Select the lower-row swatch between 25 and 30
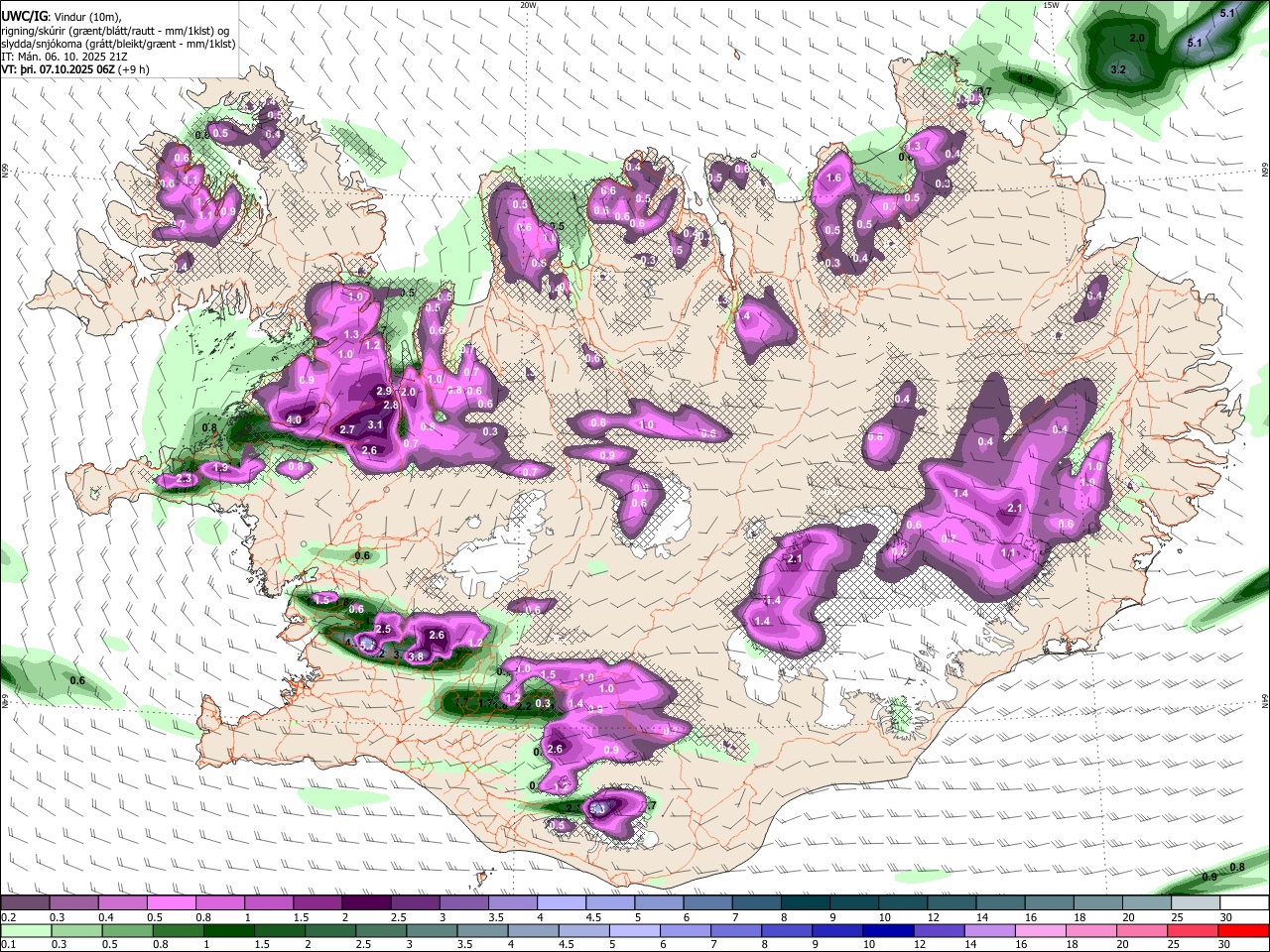Image resolution: width=1270 pixels, height=952 pixels. click(1193, 930)
